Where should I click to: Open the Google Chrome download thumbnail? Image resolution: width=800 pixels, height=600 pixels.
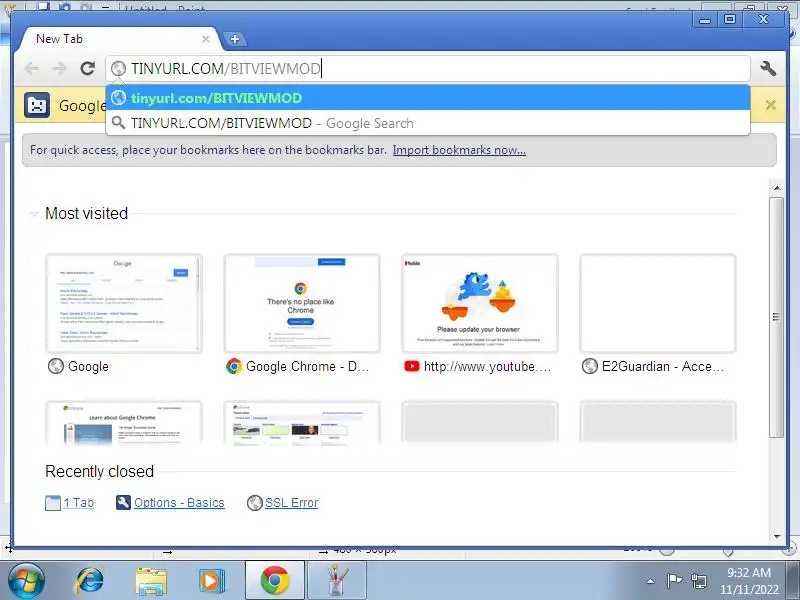pos(302,304)
